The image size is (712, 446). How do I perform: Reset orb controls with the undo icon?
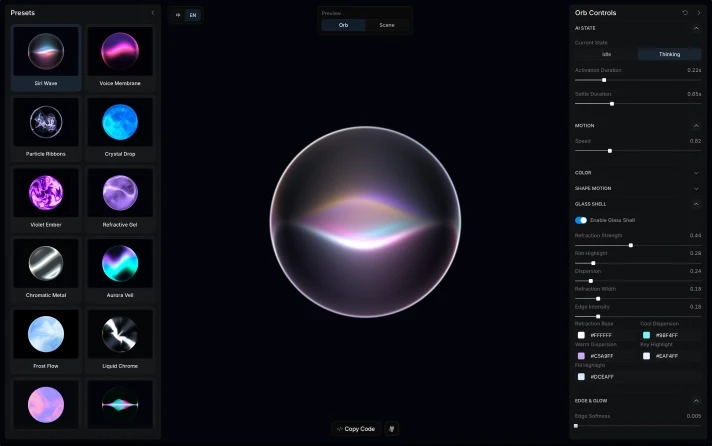pos(685,13)
